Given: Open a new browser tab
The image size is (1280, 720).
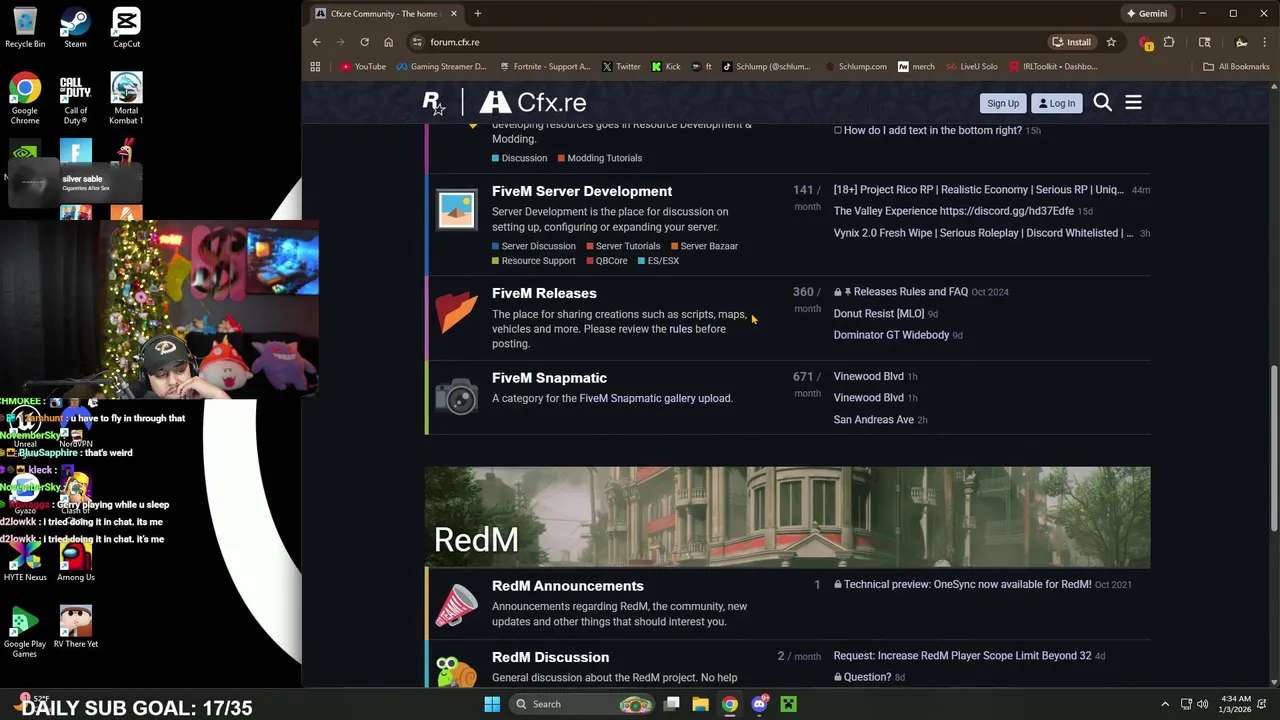Looking at the screenshot, I should 478,14.
